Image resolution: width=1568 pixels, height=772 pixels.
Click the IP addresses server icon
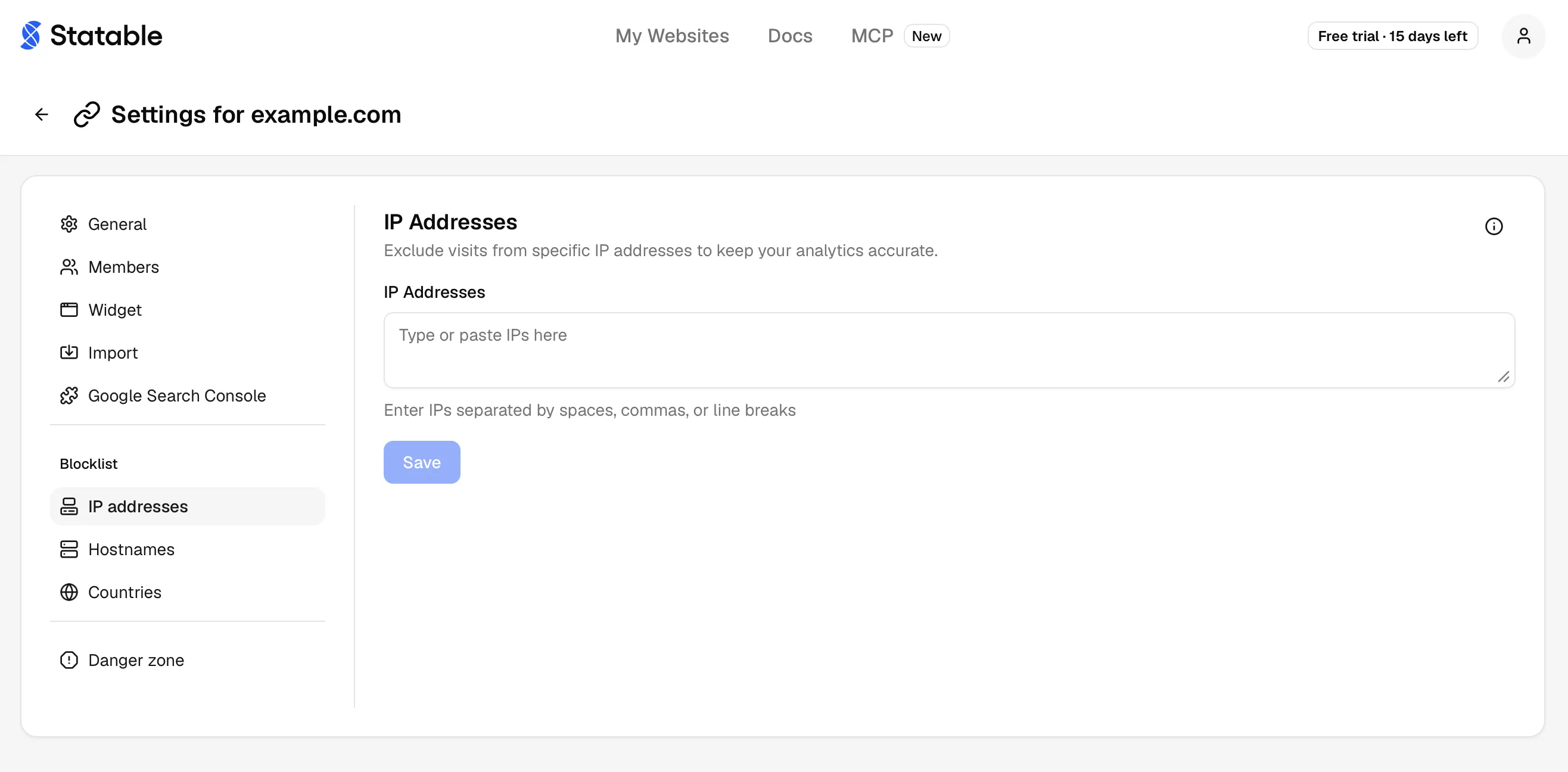(69, 506)
